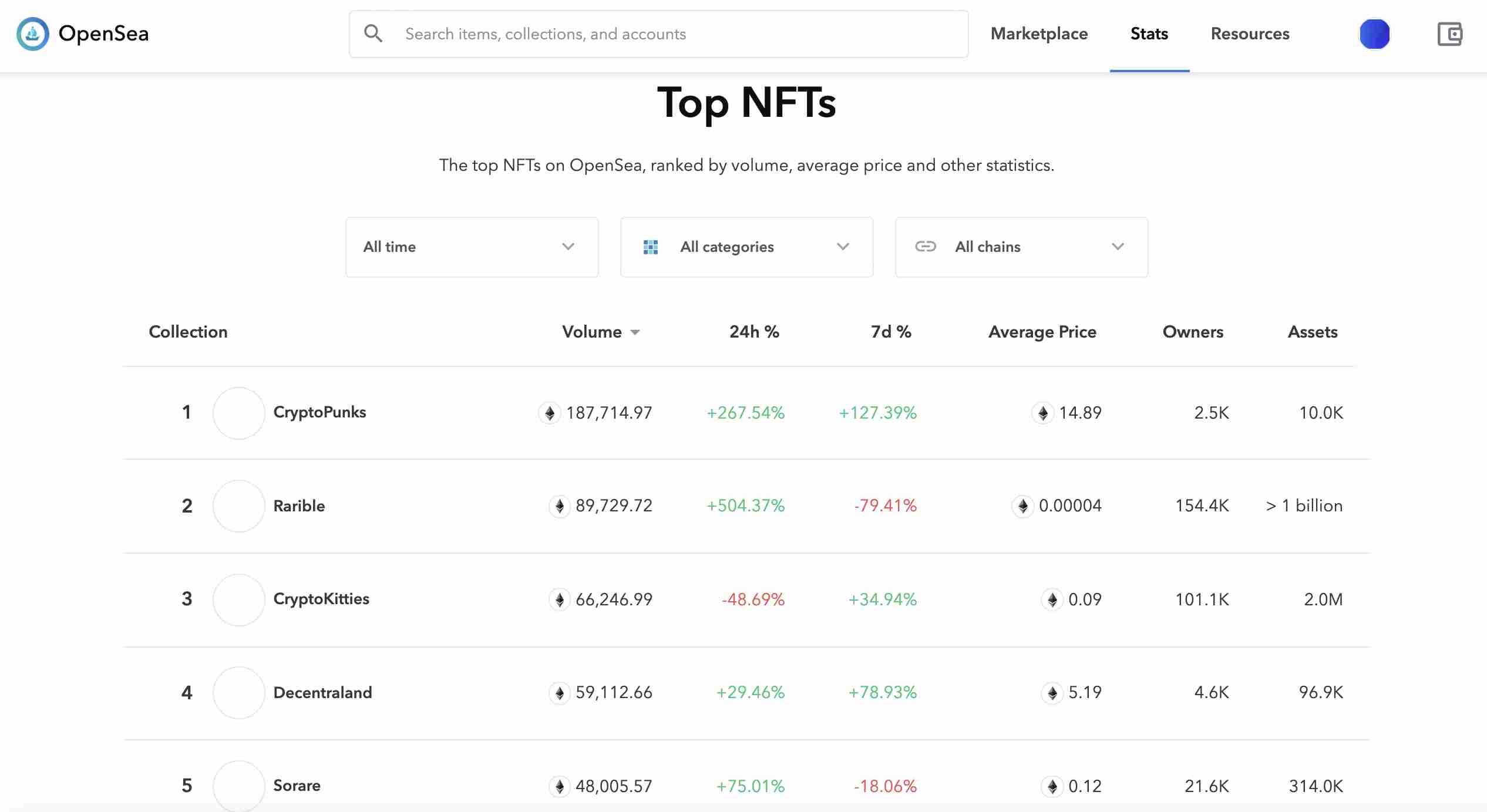Image resolution: width=1487 pixels, height=812 pixels.
Task: Open the Stats menu
Action: pos(1149,33)
